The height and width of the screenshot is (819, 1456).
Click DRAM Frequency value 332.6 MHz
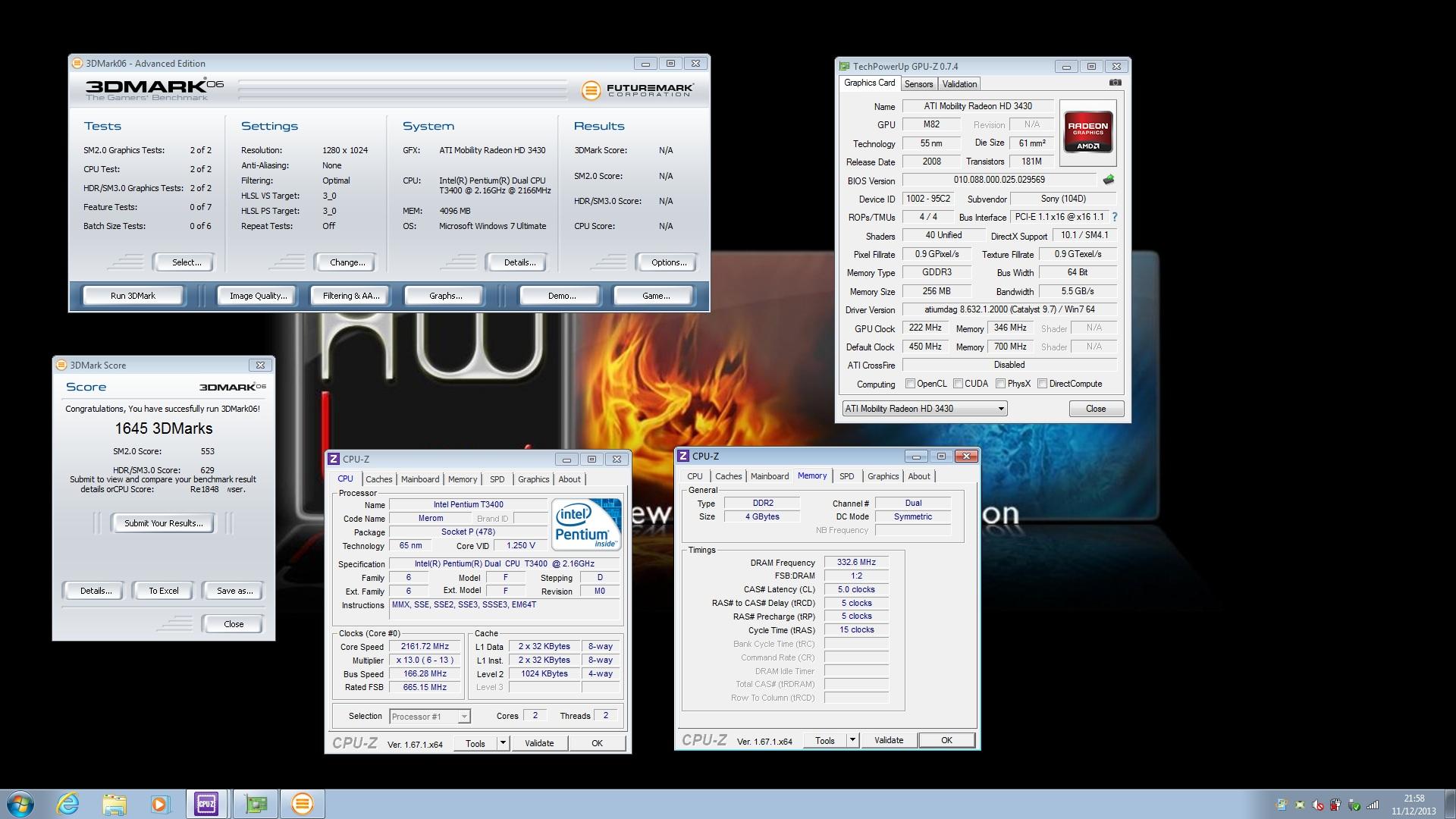tap(856, 563)
